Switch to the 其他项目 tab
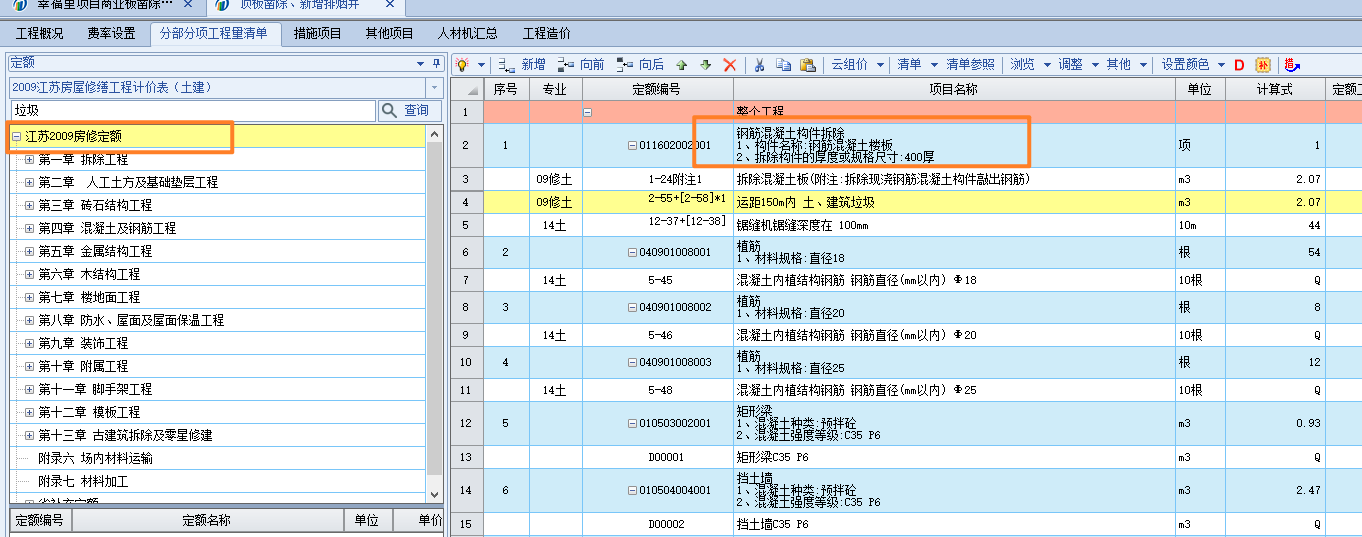The image size is (1362, 537). [389, 33]
